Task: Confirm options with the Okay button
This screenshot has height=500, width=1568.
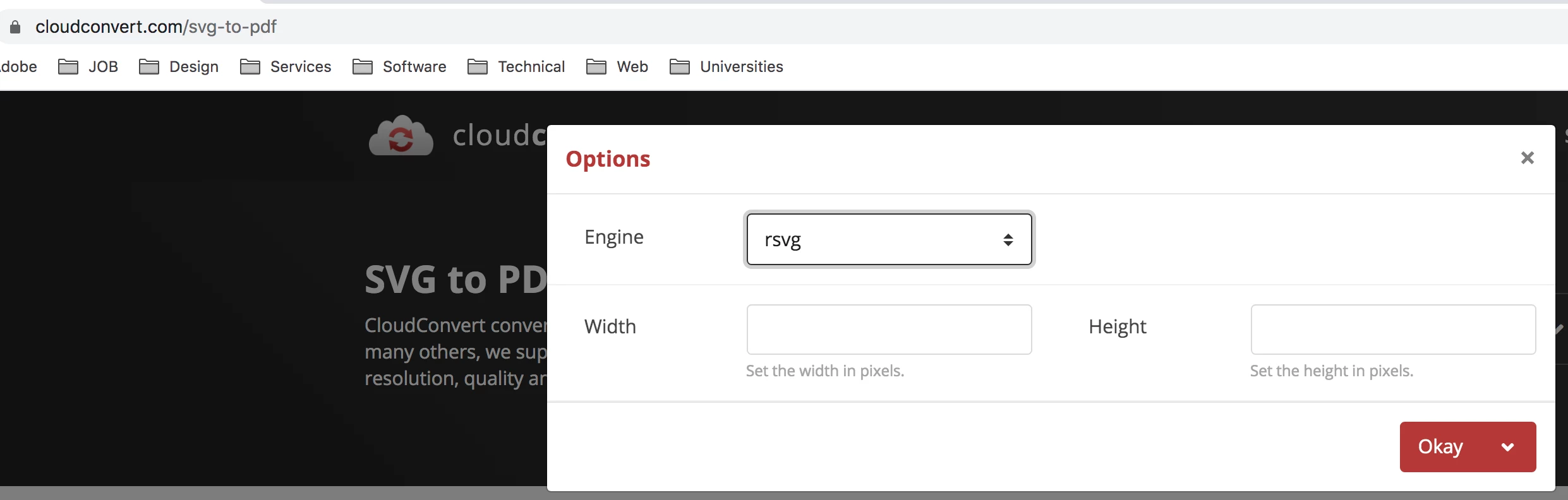Action: click(1440, 447)
